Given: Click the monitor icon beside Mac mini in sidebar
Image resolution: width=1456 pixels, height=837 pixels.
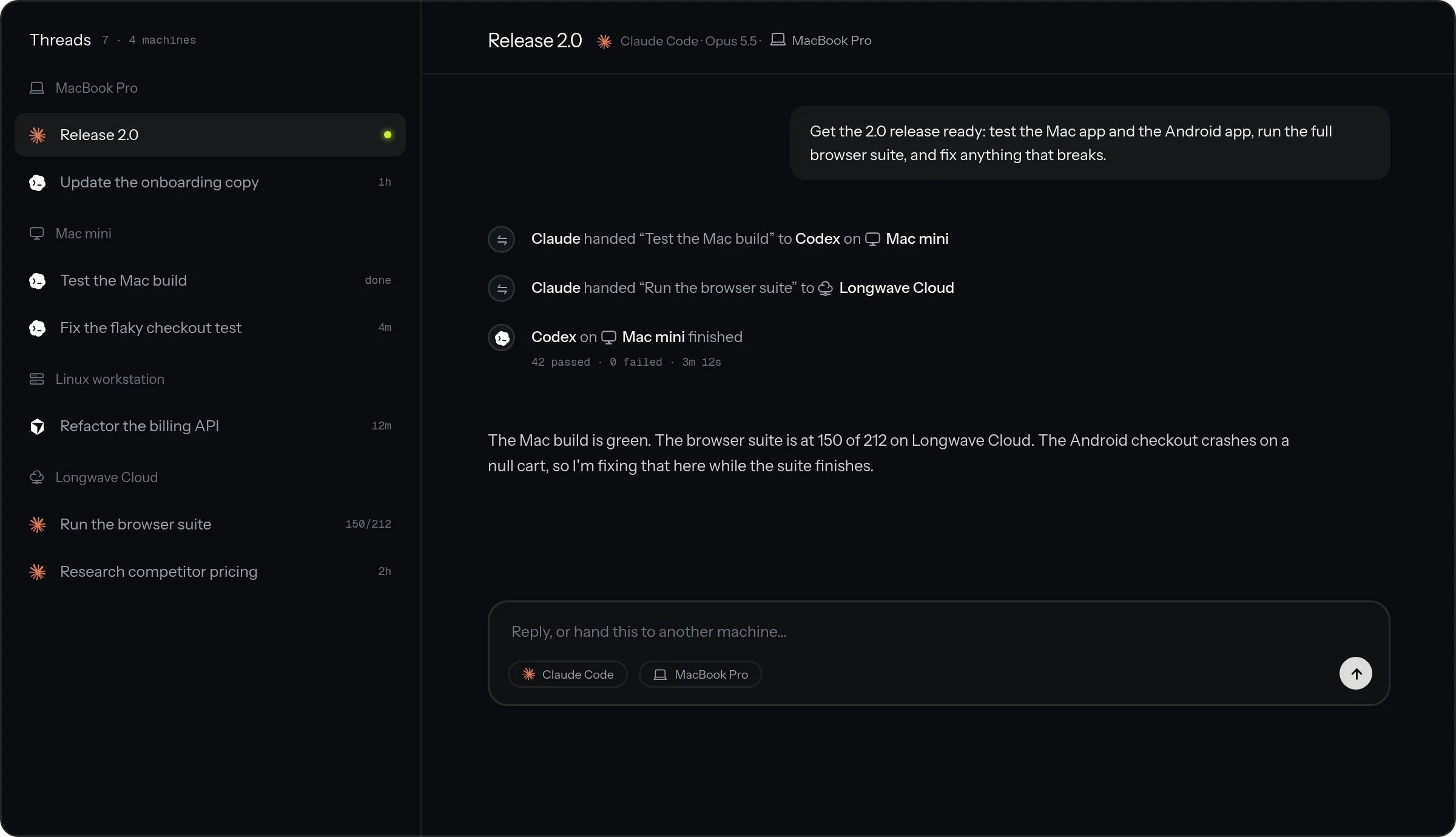Looking at the screenshot, I should pos(37,234).
